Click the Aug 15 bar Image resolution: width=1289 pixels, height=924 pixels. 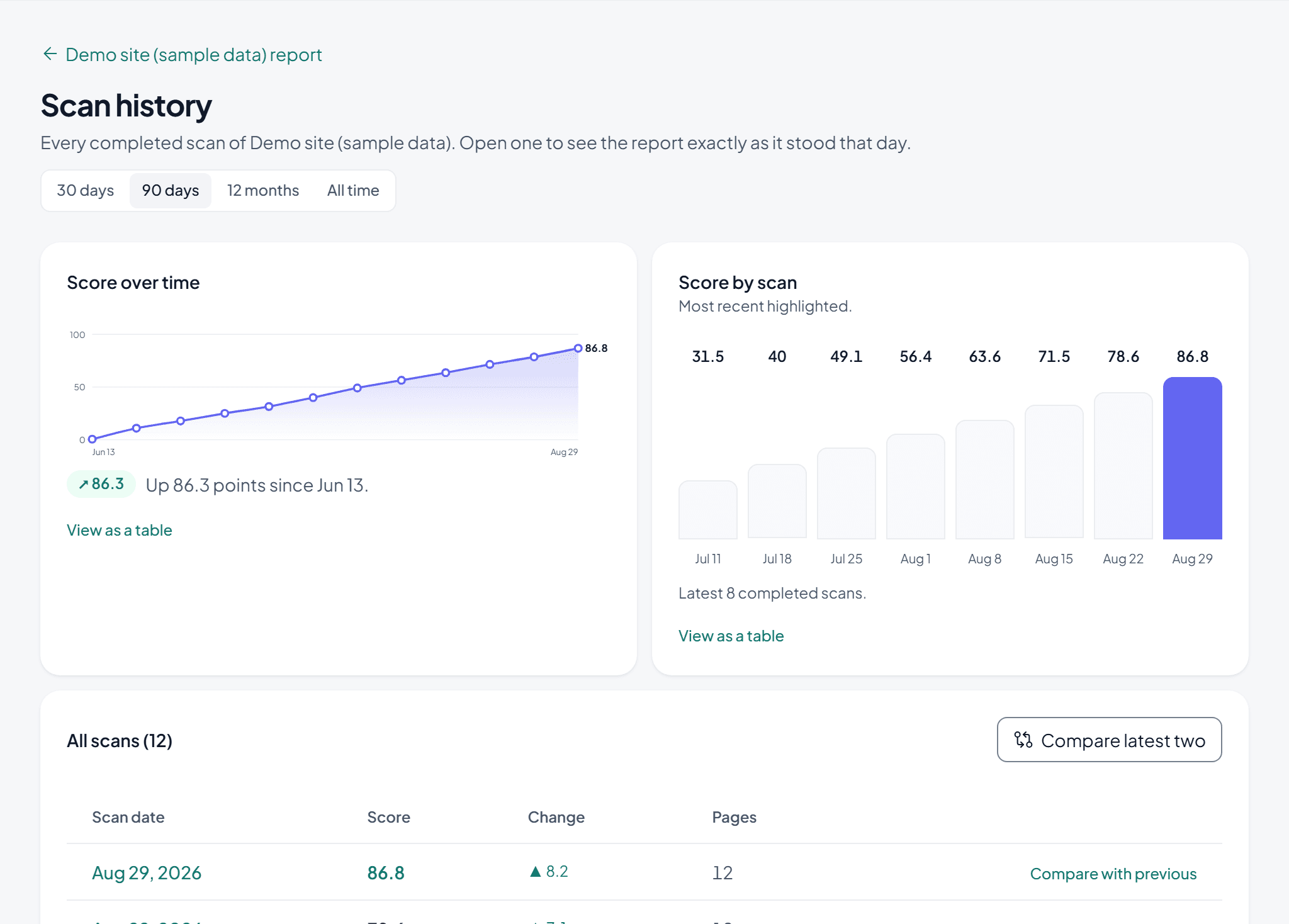tap(1054, 472)
